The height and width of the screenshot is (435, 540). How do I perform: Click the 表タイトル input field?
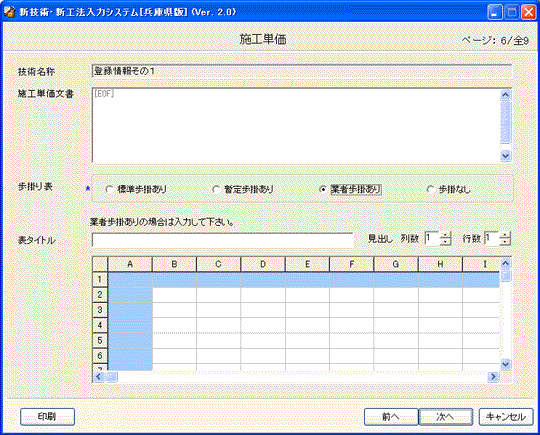click(x=222, y=240)
